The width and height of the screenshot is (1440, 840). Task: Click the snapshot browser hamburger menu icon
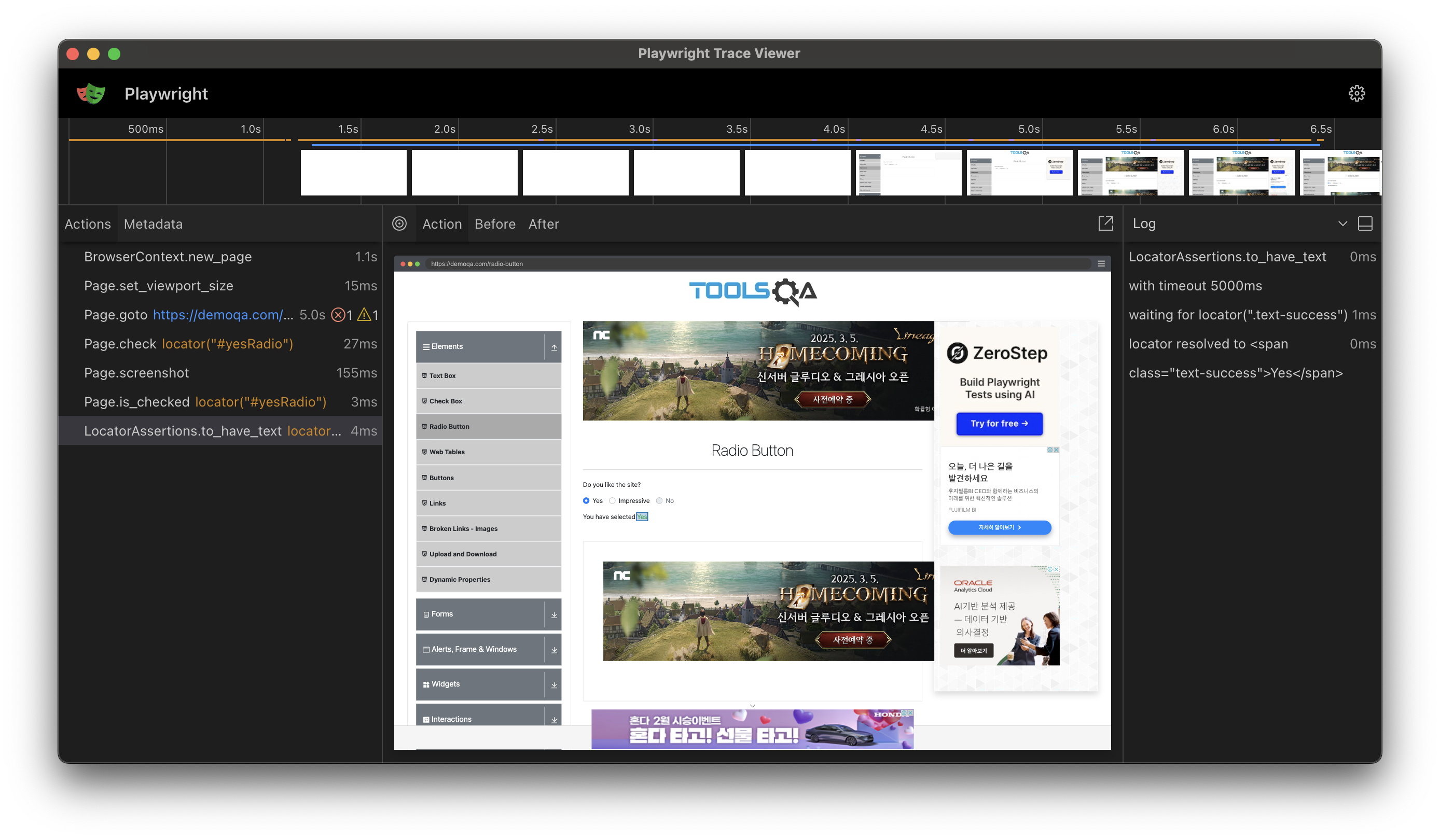coord(1101,264)
